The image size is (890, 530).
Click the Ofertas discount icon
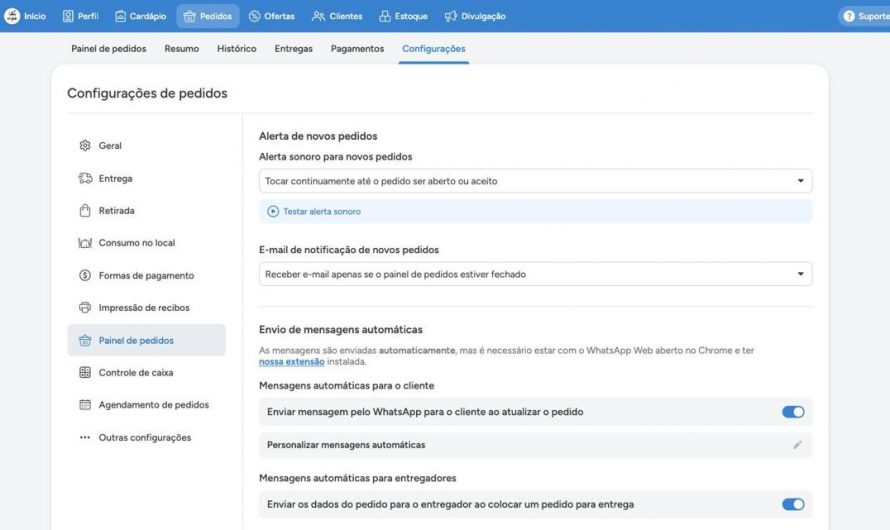pos(255,16)
